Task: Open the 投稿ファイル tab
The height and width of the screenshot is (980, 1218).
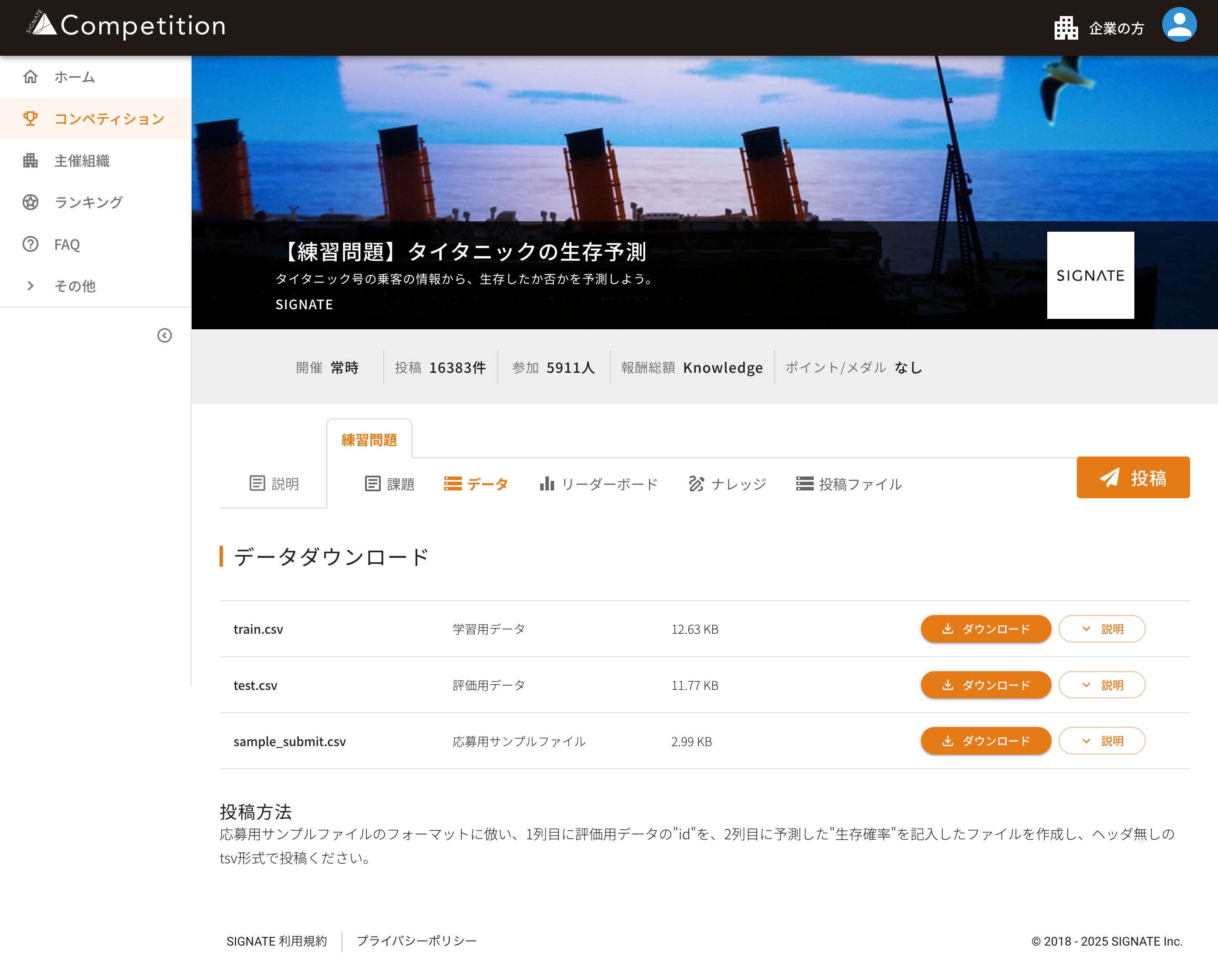Action: pos(849,484)
